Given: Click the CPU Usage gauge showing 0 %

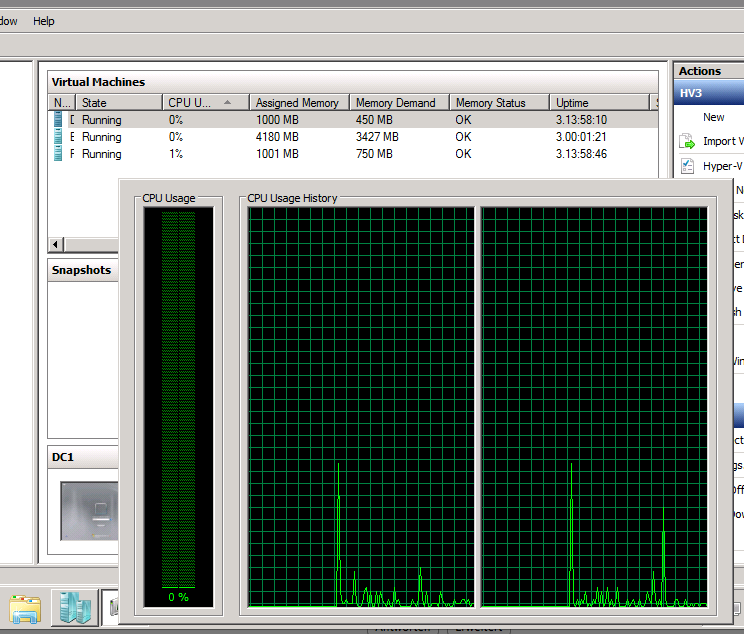Looking at the screenshot, I should [x=178, y=407].
